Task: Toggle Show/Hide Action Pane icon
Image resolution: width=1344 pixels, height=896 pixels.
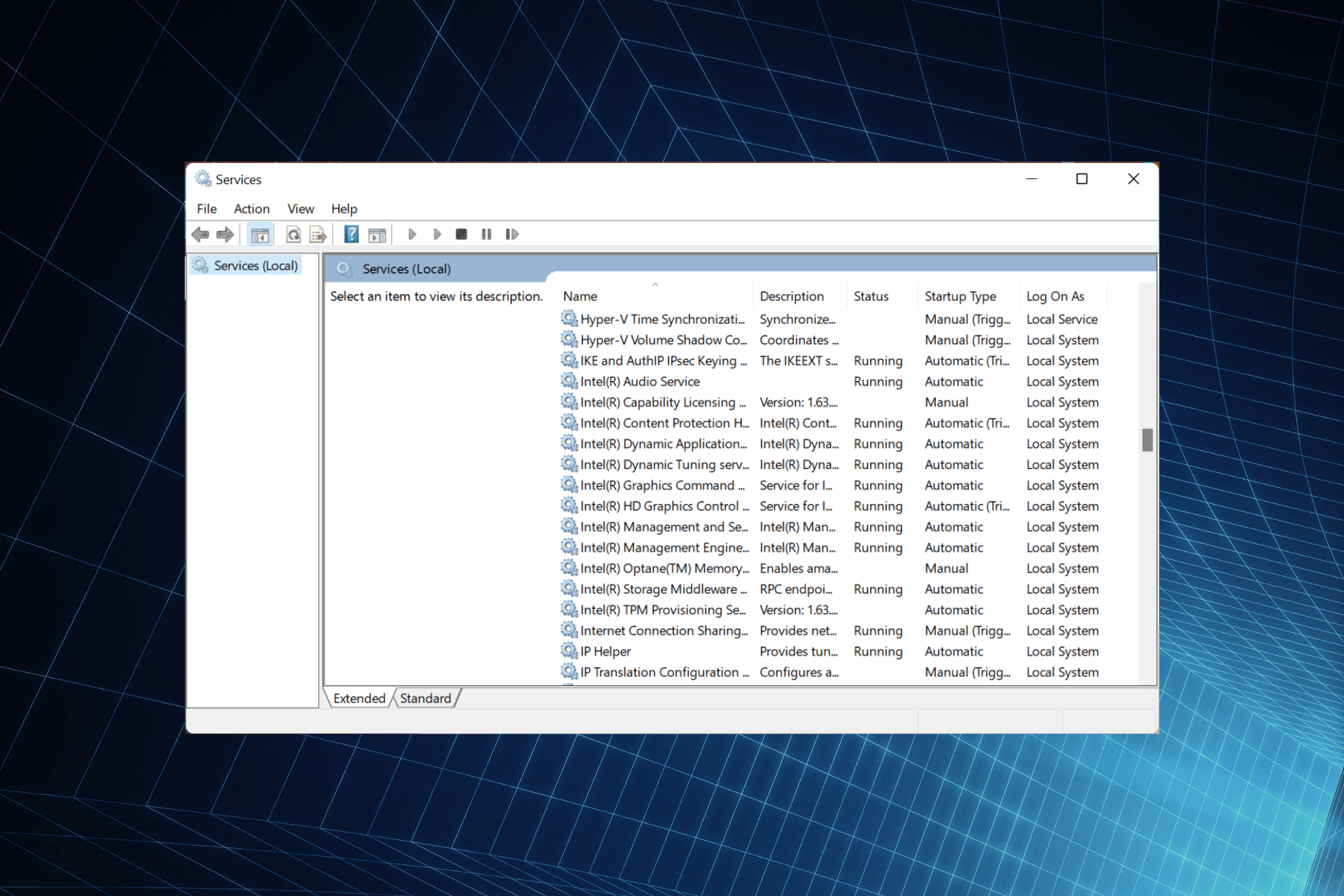Action: click(377, 235)
